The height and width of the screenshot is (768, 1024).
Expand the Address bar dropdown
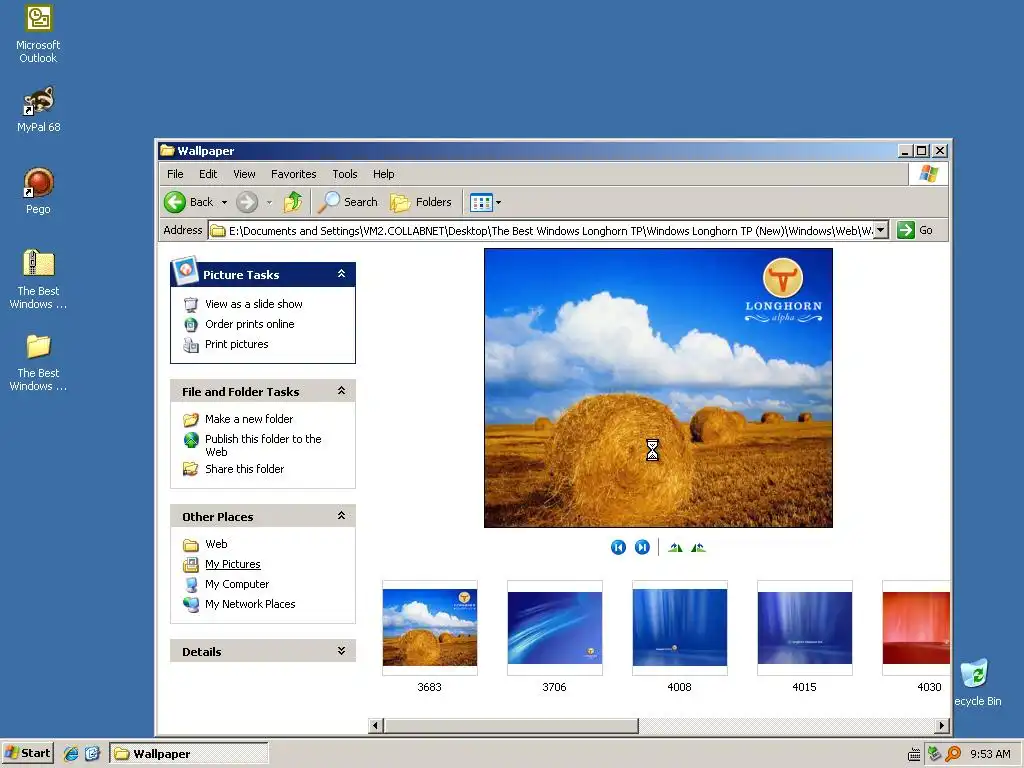point(881,230)
